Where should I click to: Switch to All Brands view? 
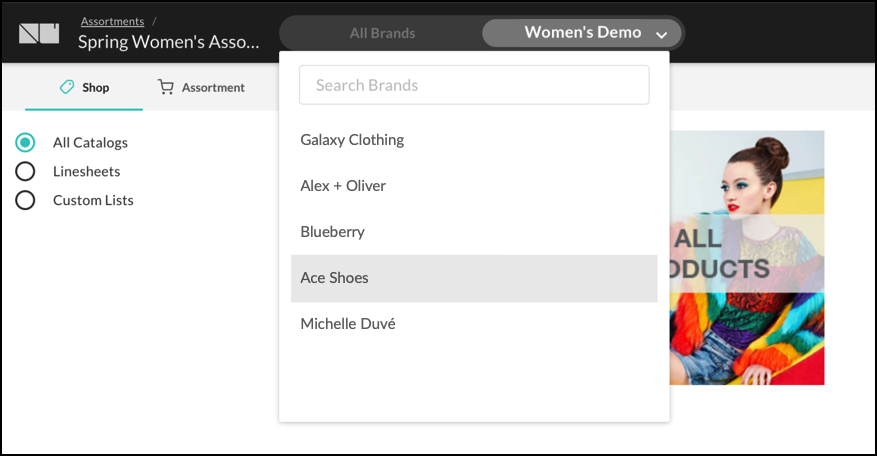click(383, 33)
